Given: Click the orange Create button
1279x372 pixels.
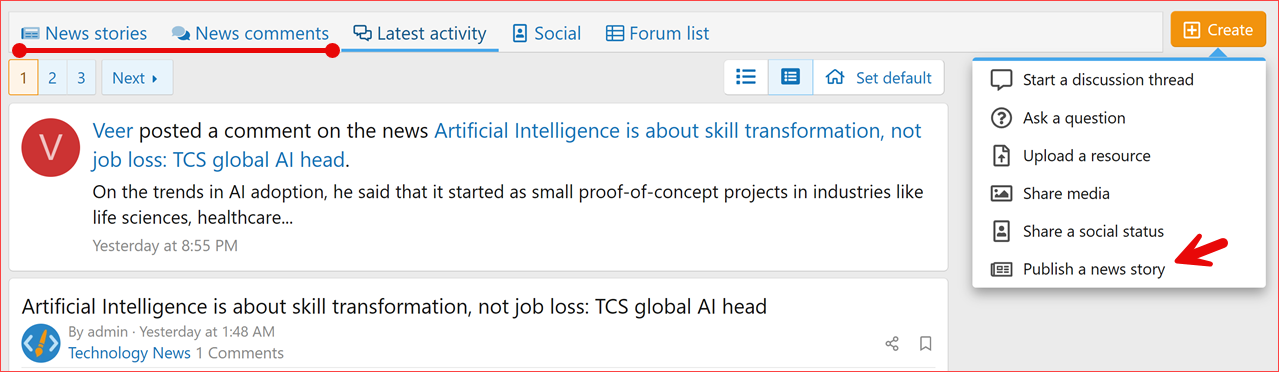Looking at the screenshot, I should 1218,30.
